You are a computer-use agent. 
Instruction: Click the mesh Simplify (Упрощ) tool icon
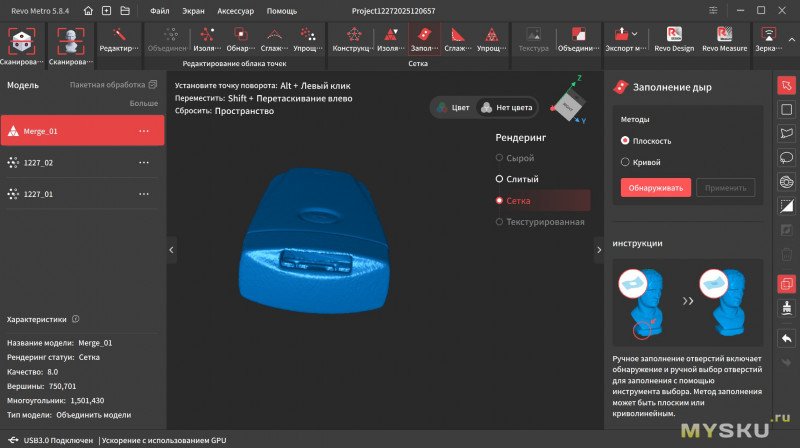coord(490,38)
